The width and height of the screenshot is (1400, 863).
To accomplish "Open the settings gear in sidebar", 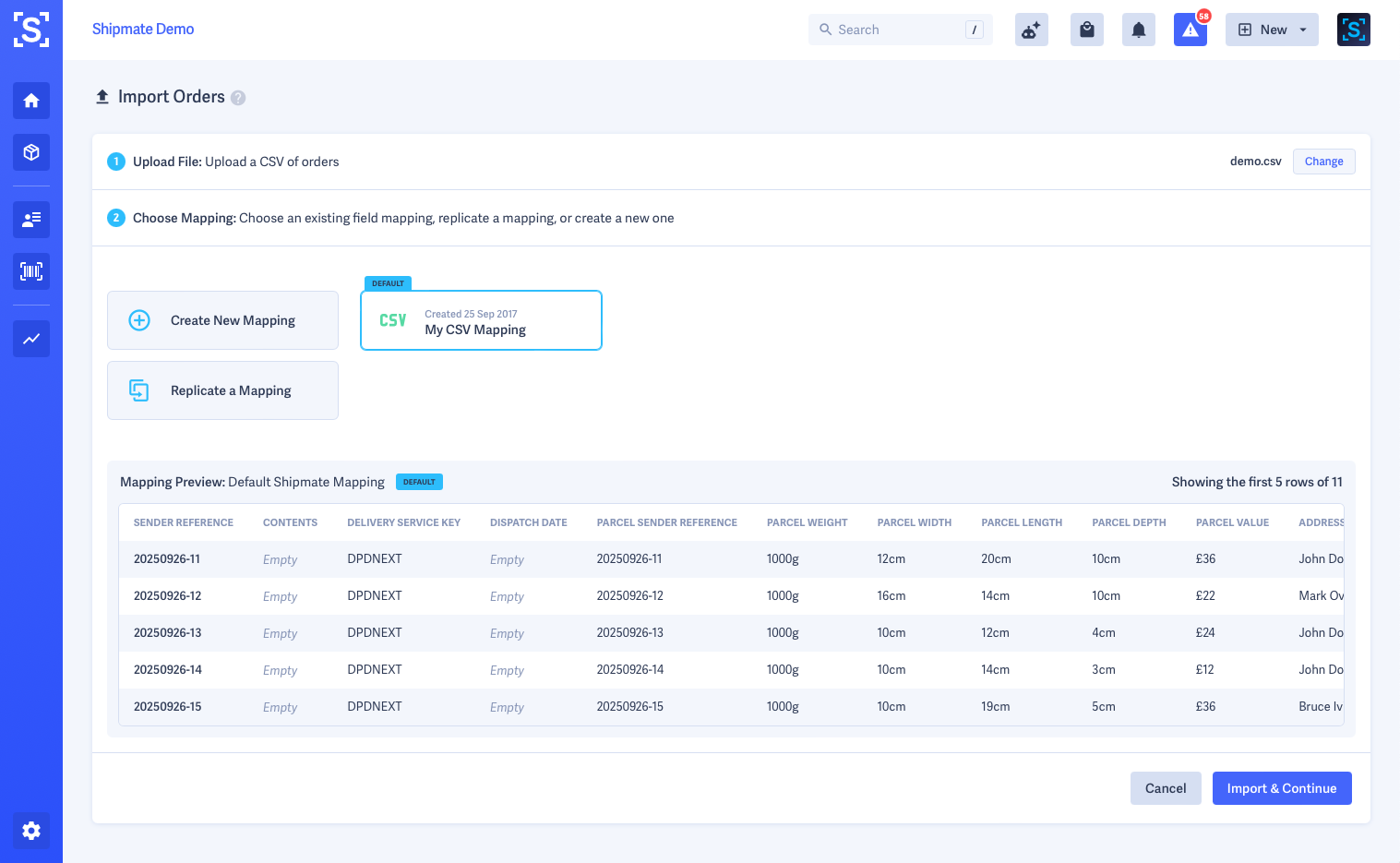I will pyautogui.click(x=31, y=831).
